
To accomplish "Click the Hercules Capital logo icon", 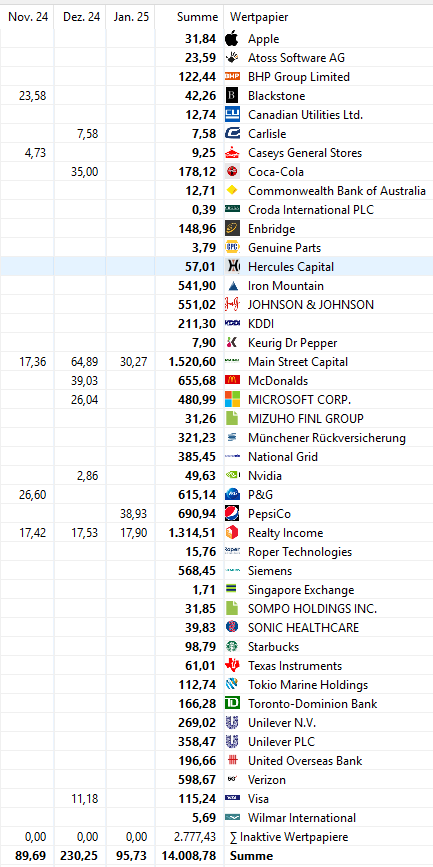I will tap(232, 267).
